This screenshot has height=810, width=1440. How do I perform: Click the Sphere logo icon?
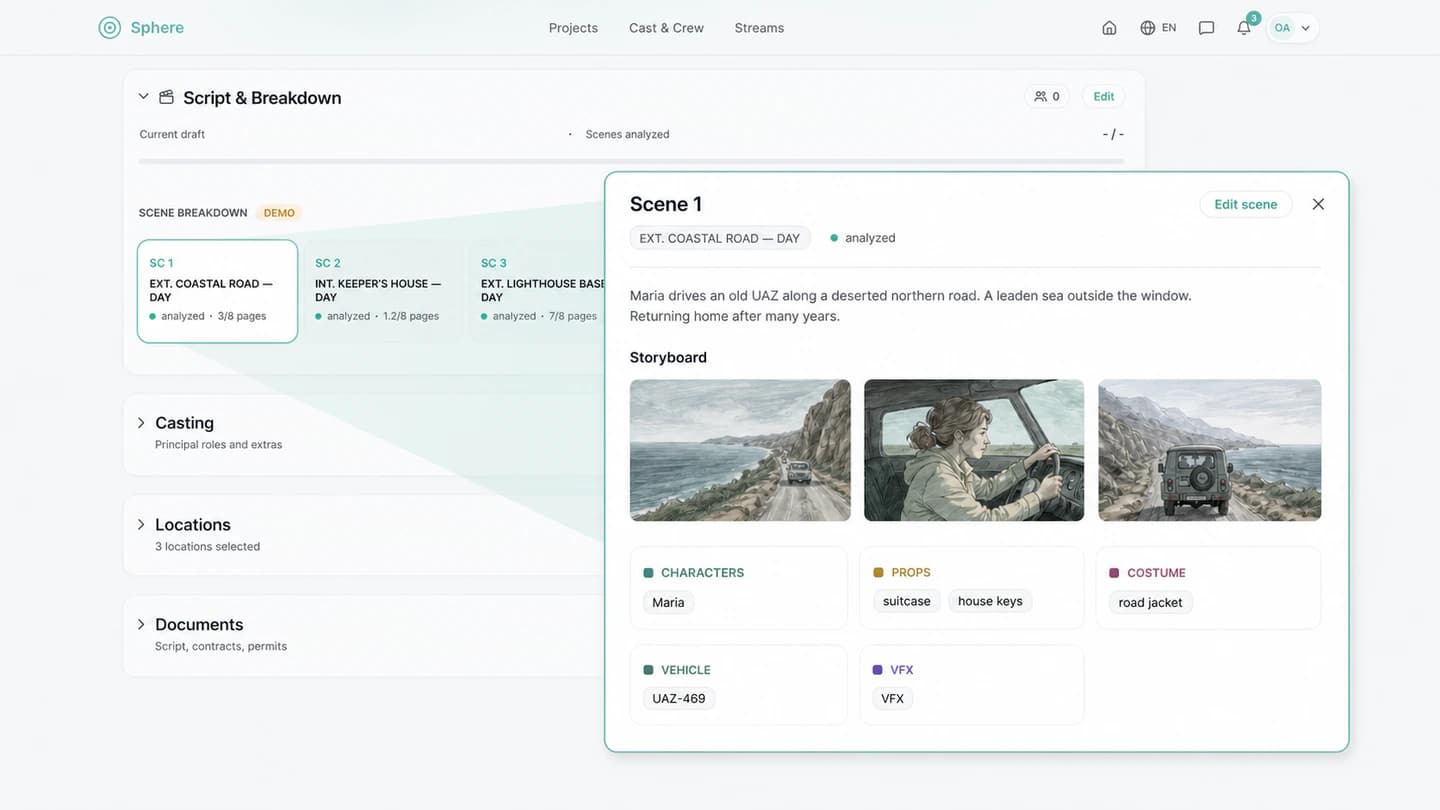click(110, 27)
